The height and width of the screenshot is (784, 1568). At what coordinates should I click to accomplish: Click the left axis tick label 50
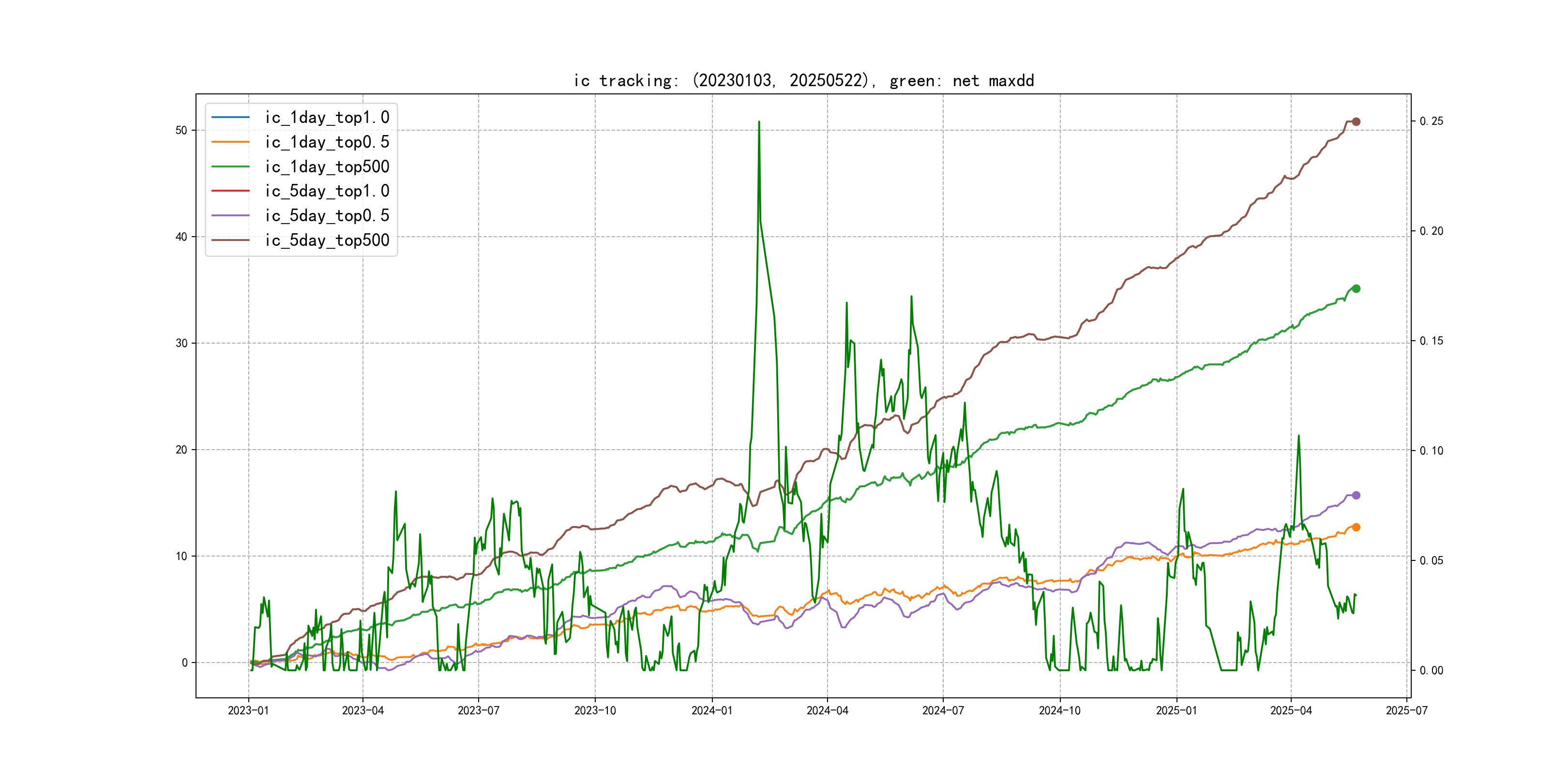181,130
